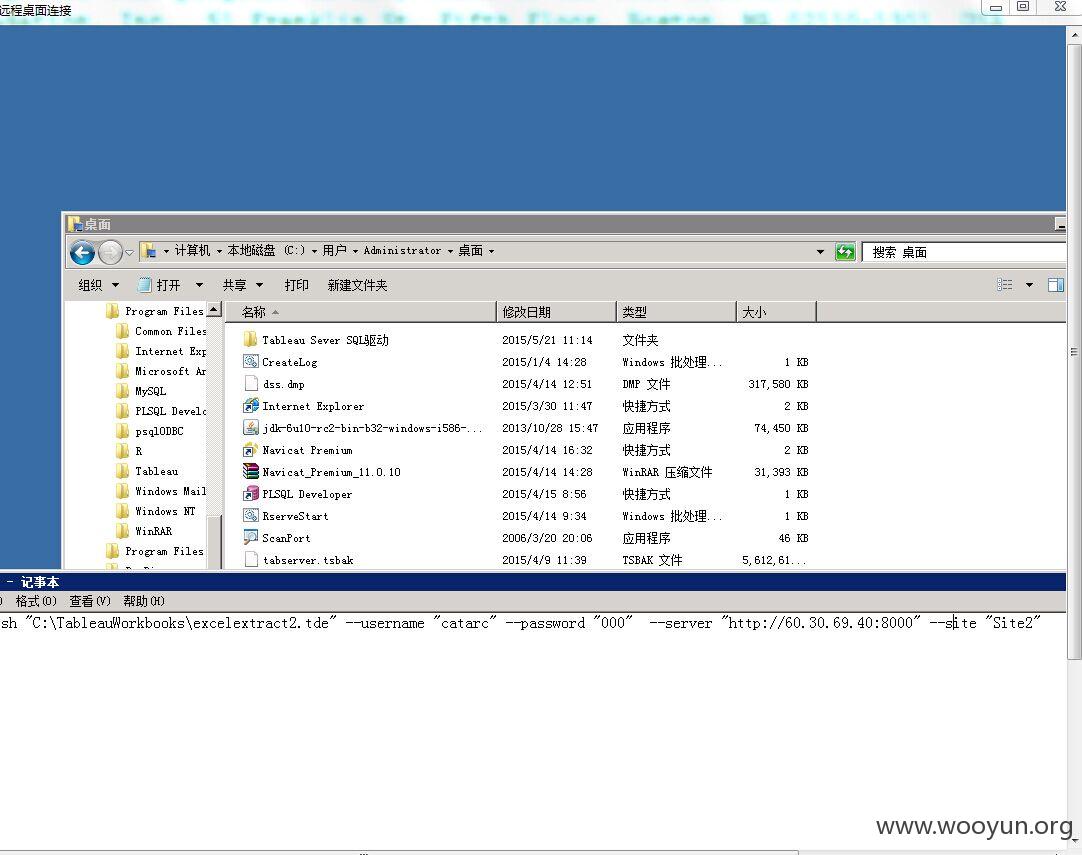Open the Tableau Sever SQL驱动 folder icon
This screenshot has height=855, width=1082.
tap(250, 340)
